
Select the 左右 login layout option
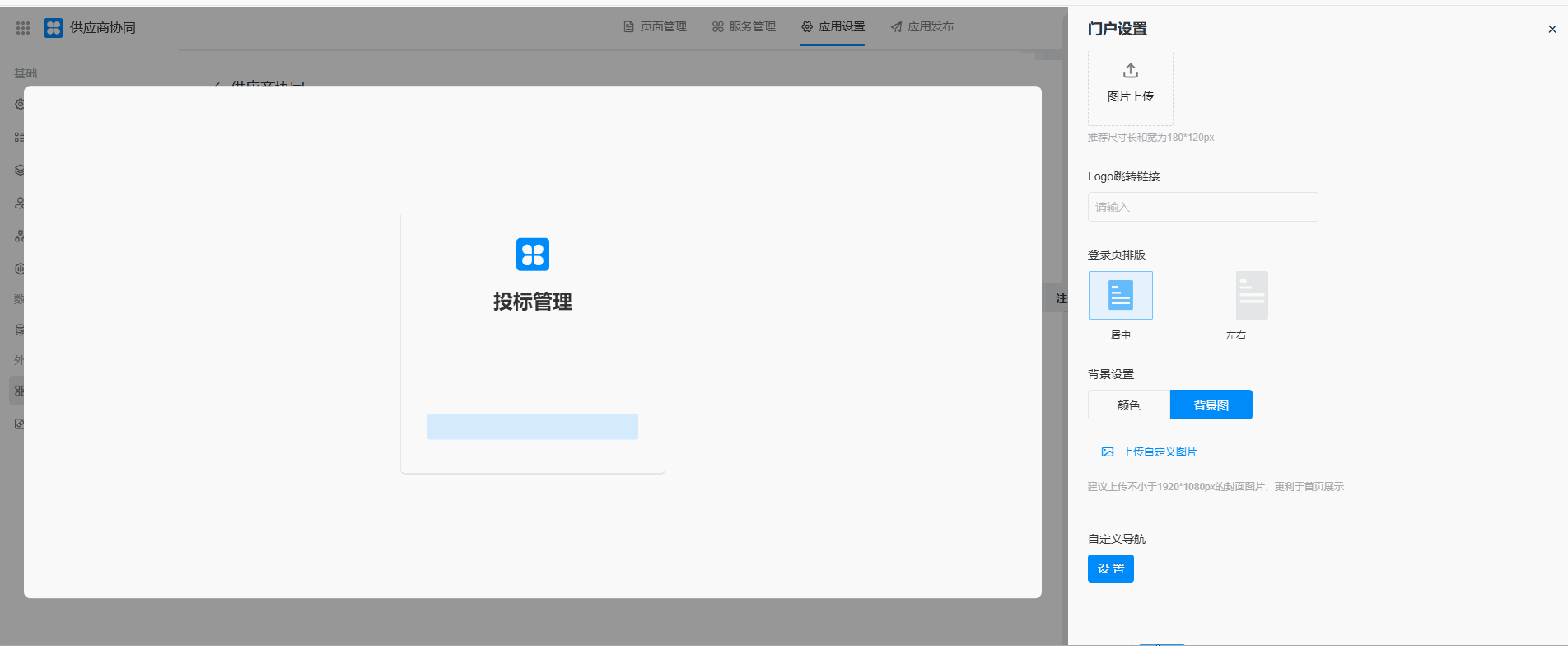click(1251, 296)
